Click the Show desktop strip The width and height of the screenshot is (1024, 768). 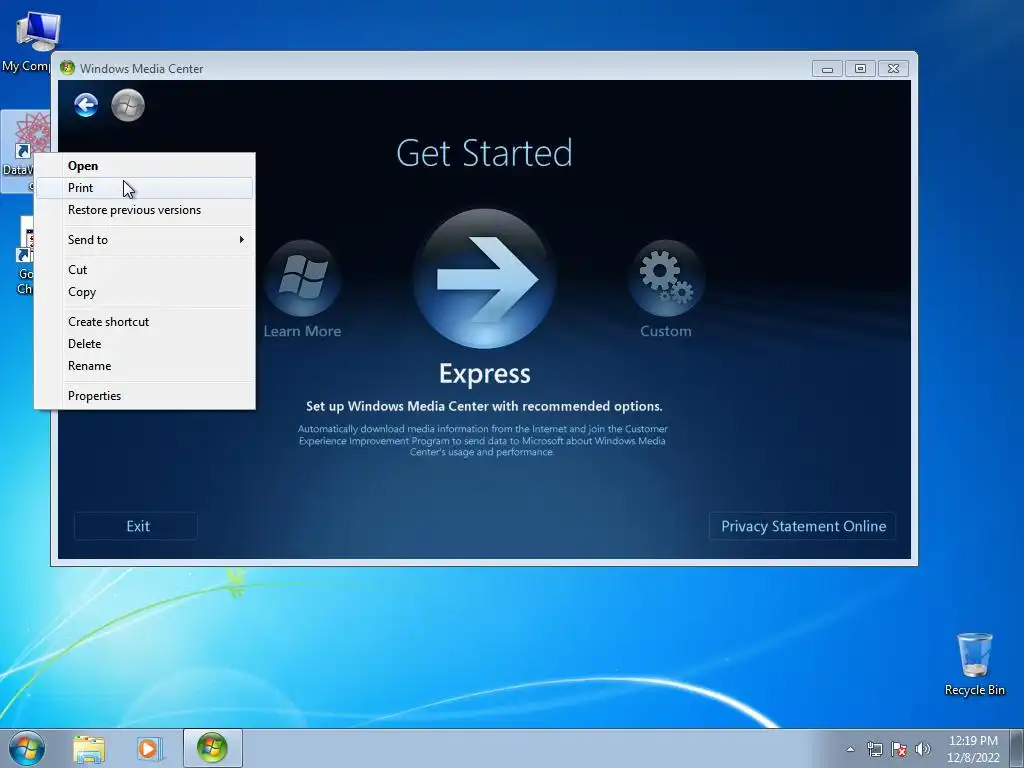[x=1017, y=748]
